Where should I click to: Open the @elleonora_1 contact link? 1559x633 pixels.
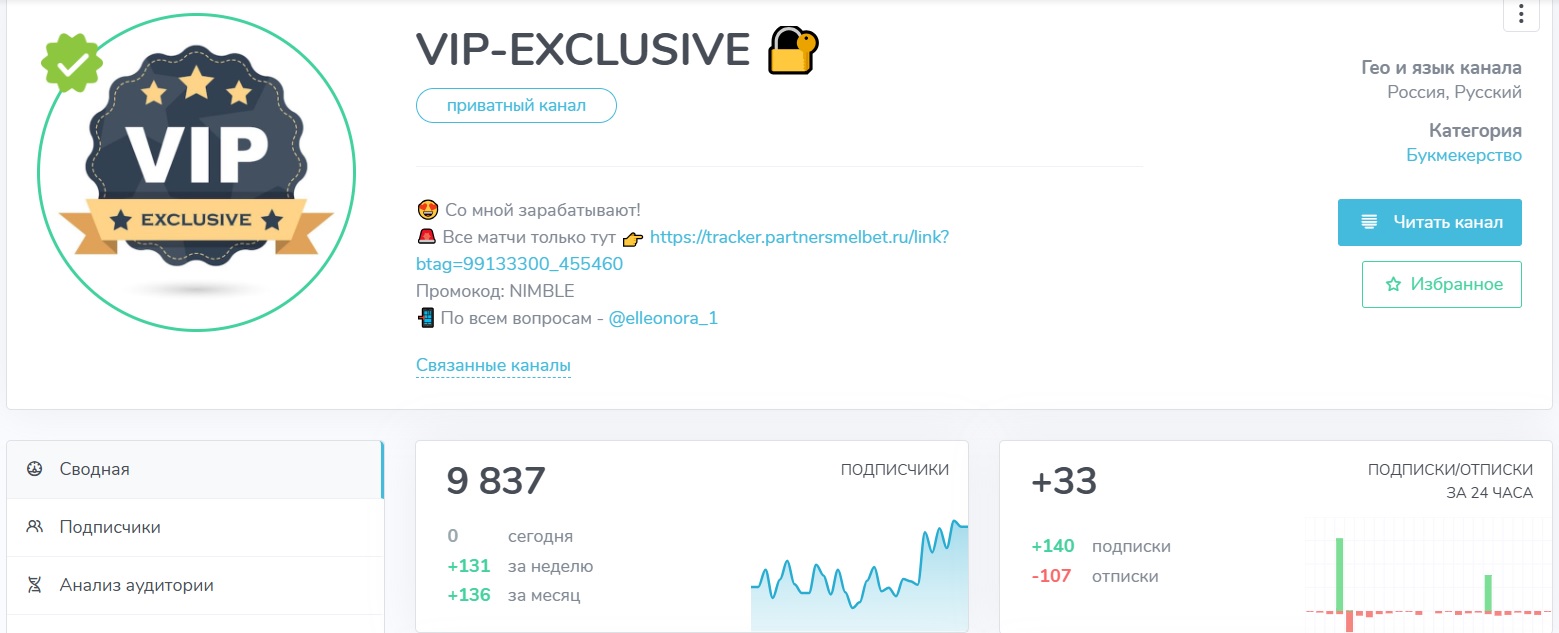click(663, 318)
